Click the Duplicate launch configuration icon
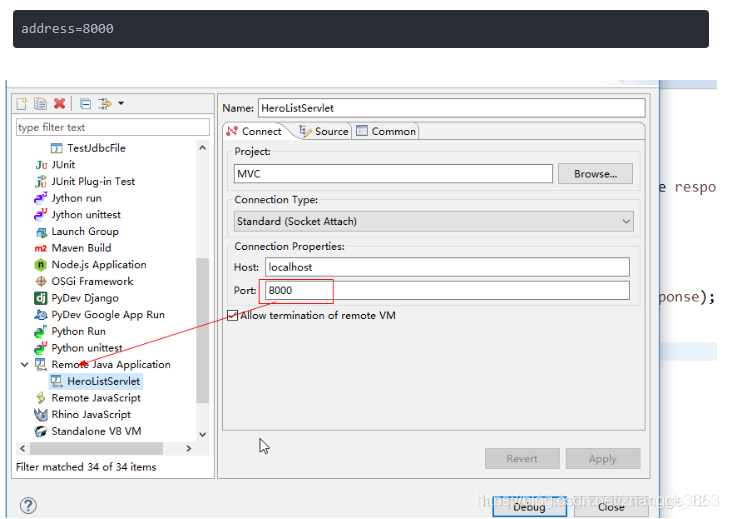Image resolution: width=729 pixels, height=519 pixels. pyautogui.click(x=40, y=103)
